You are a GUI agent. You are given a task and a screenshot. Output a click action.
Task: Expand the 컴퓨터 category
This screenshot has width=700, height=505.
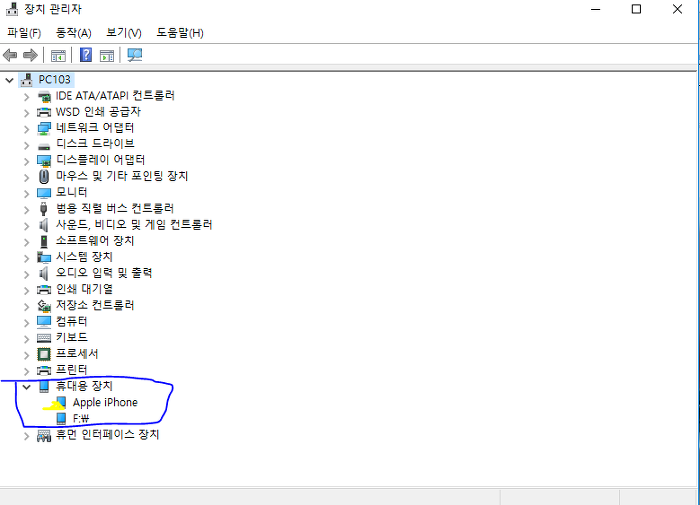(x=26, y=322)
